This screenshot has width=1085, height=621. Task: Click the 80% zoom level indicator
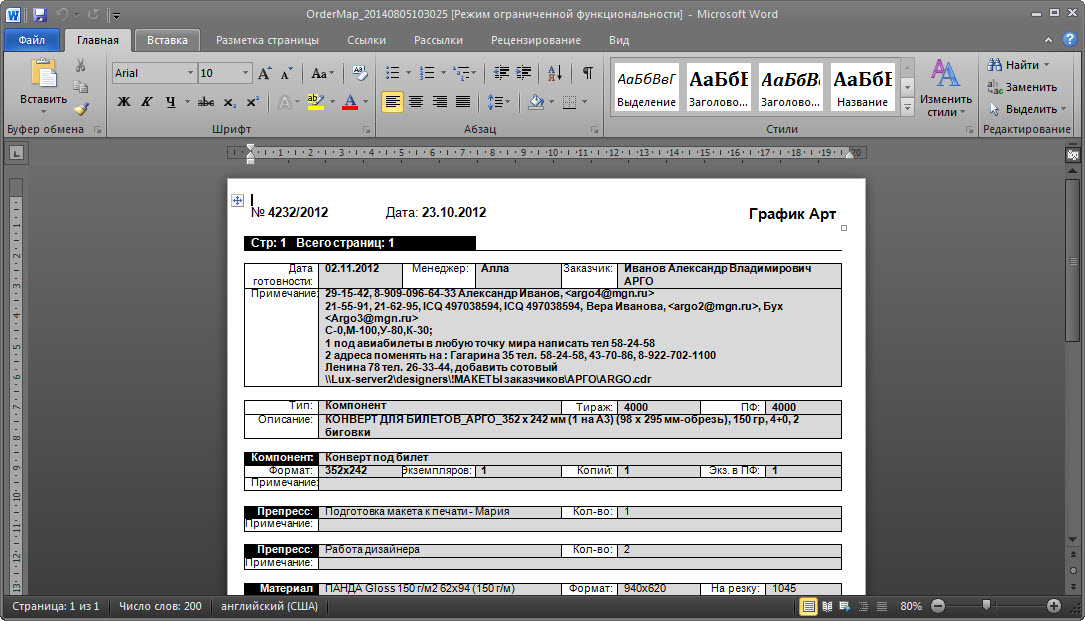coord(911,606)
